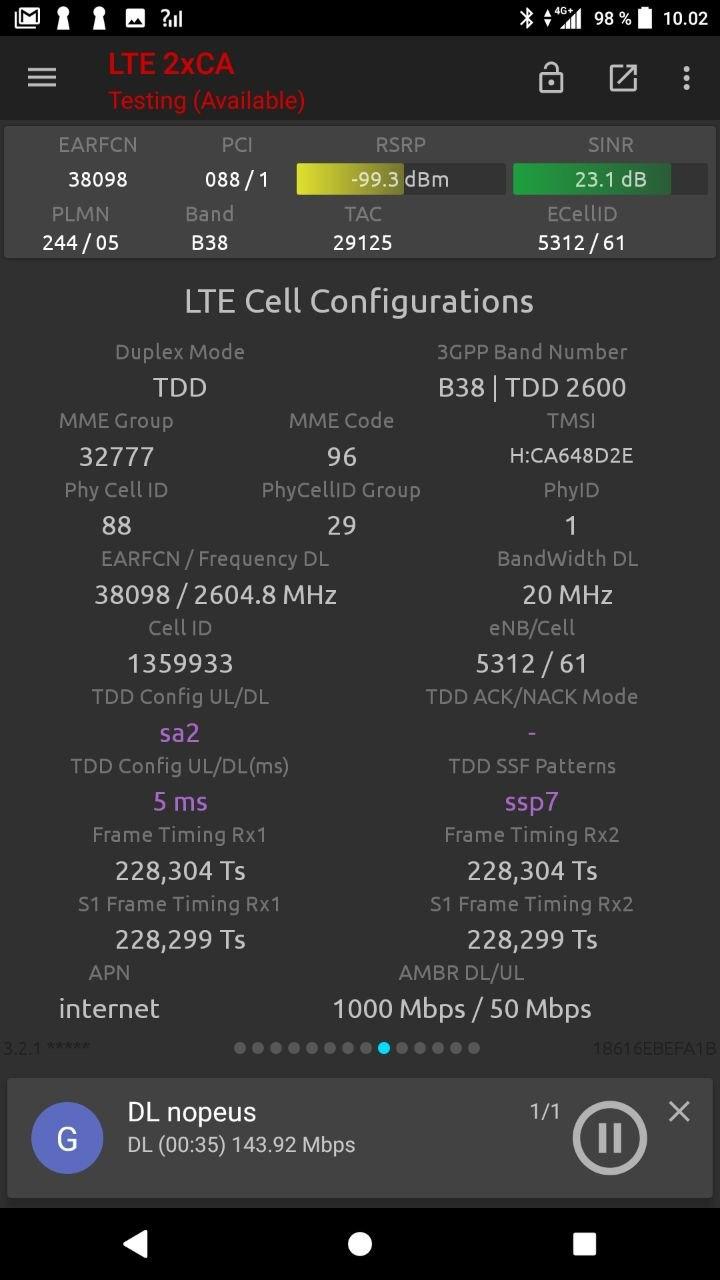
Task: Tap the lock icon in toolbar
Action: [551, 78]
